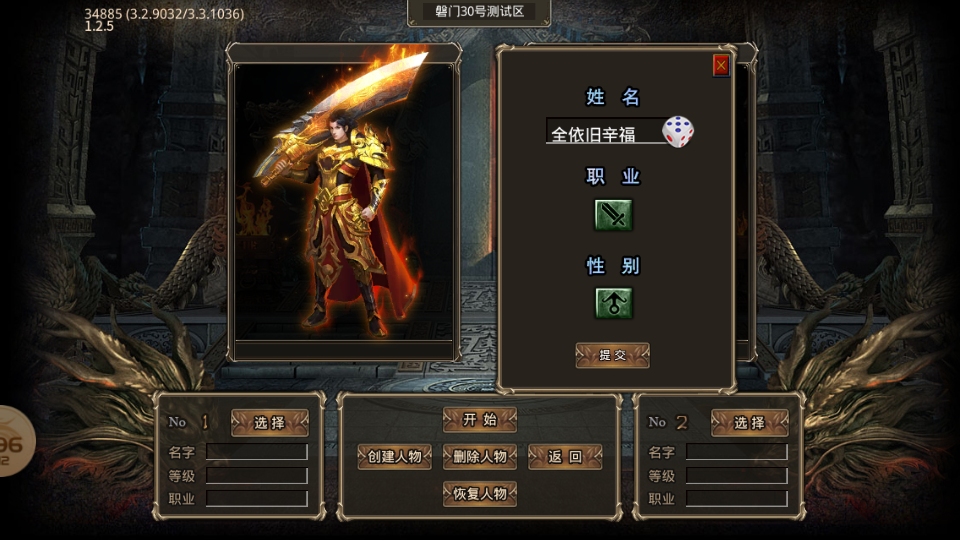Choose slot No 2 选择 button
This screenshot has width=960, height=540.
tap(749, 422)
